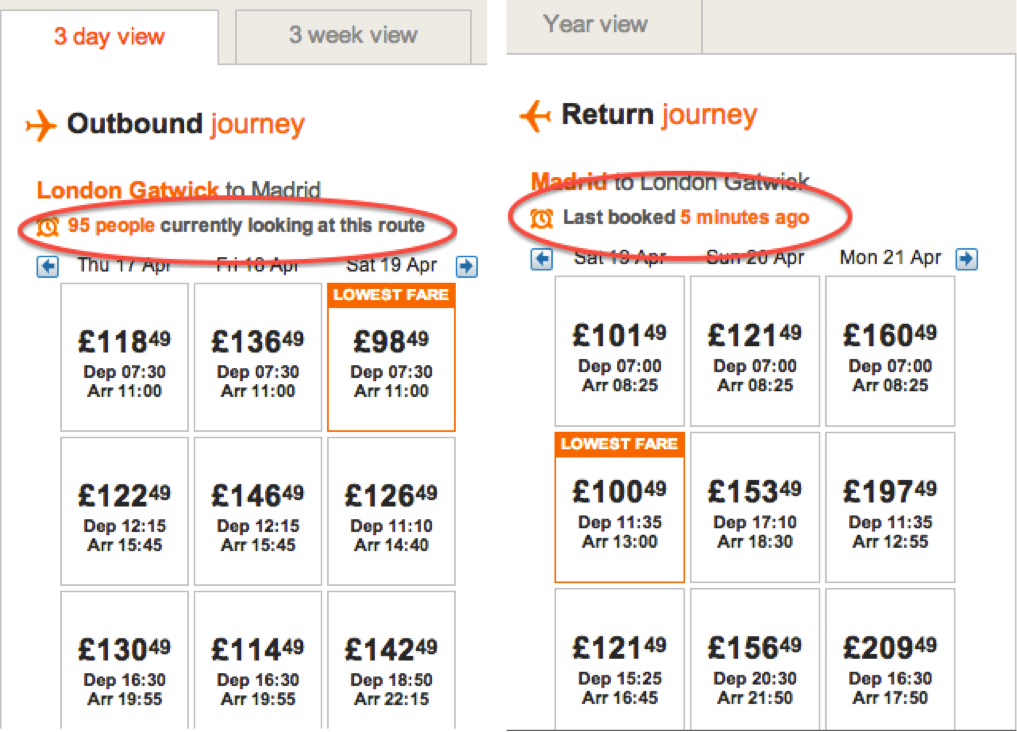Switch to the 3 week view tab

tap(352, 34)
